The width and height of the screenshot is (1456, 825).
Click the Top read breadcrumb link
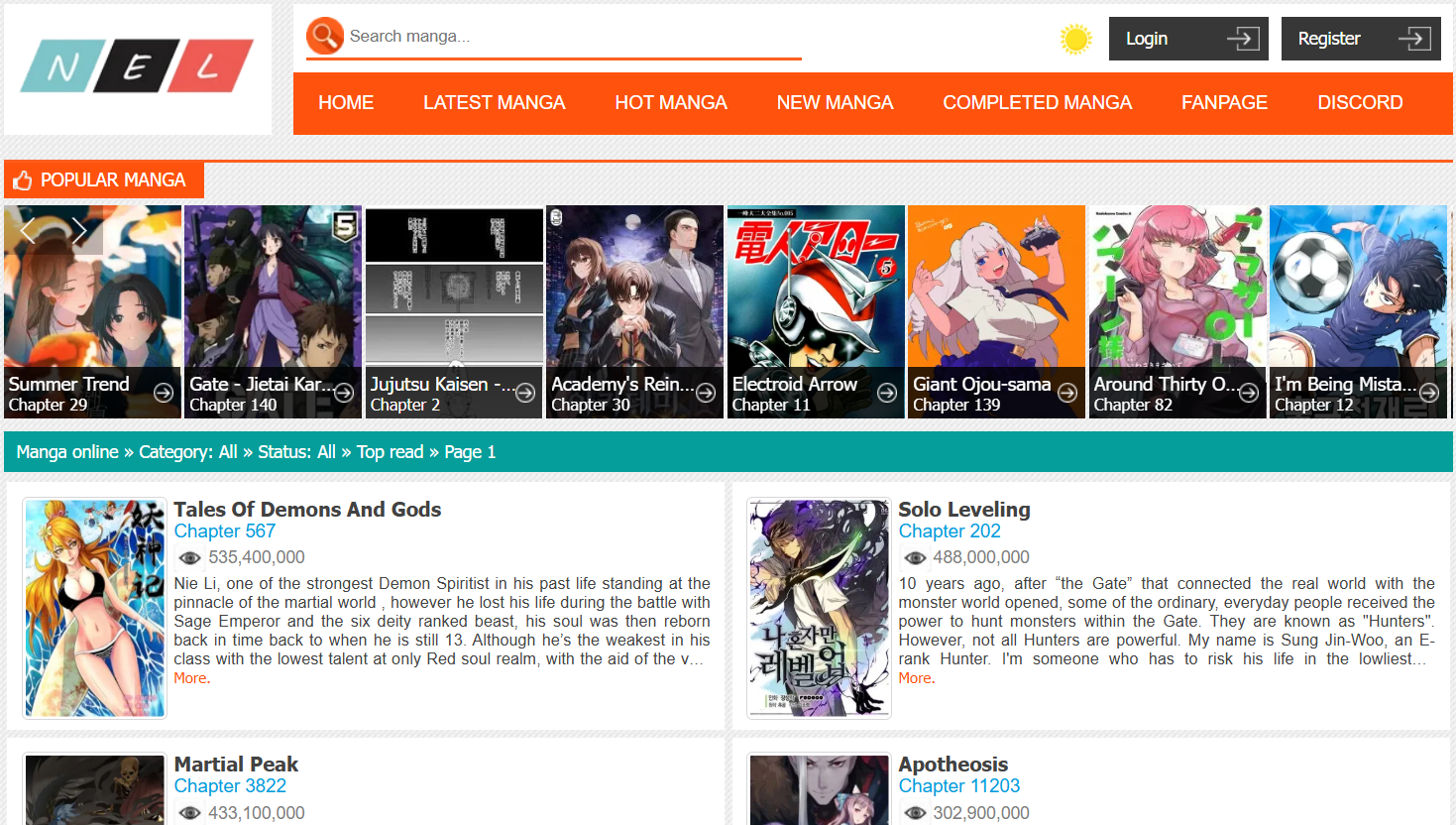[391, 452]
